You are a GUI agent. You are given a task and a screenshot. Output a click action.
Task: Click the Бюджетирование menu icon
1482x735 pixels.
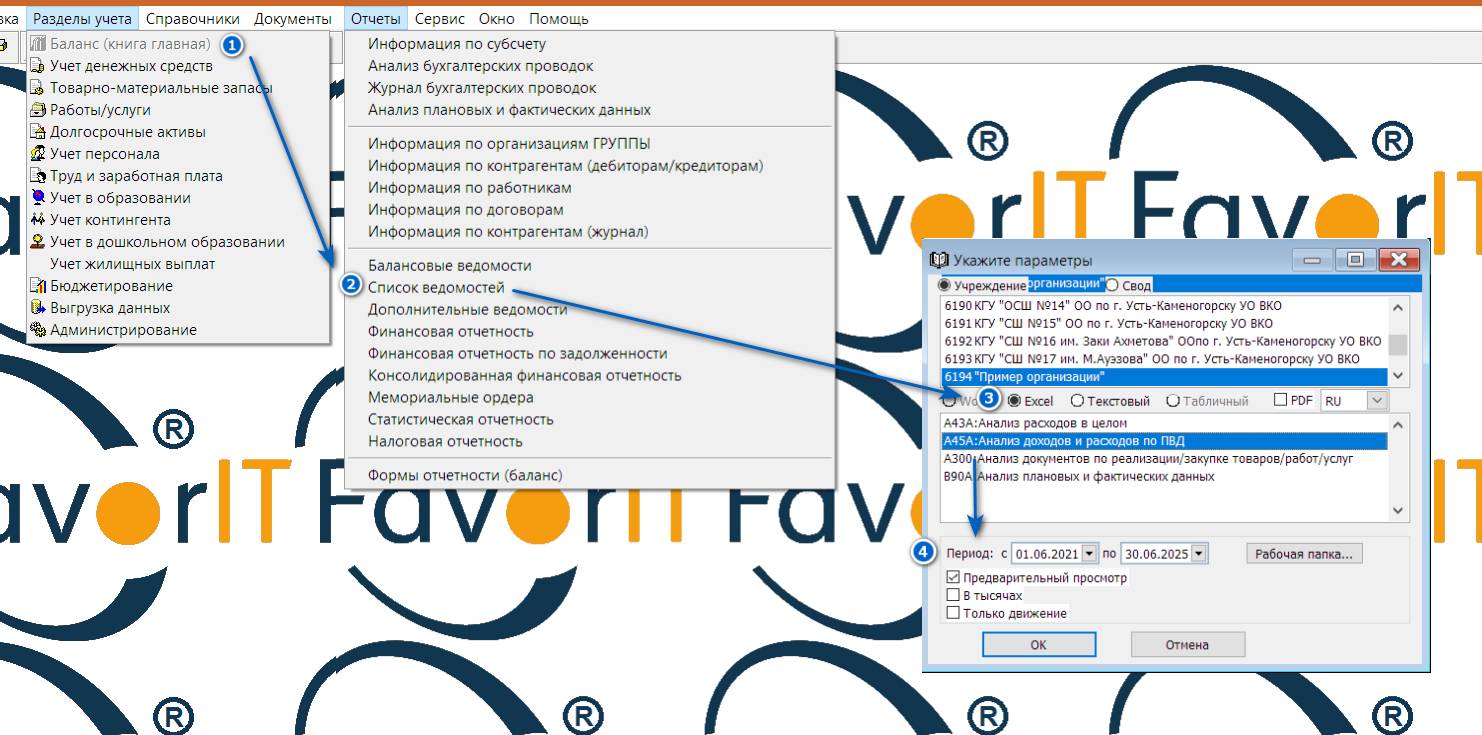pyautogui.click(x=39, y=286)
